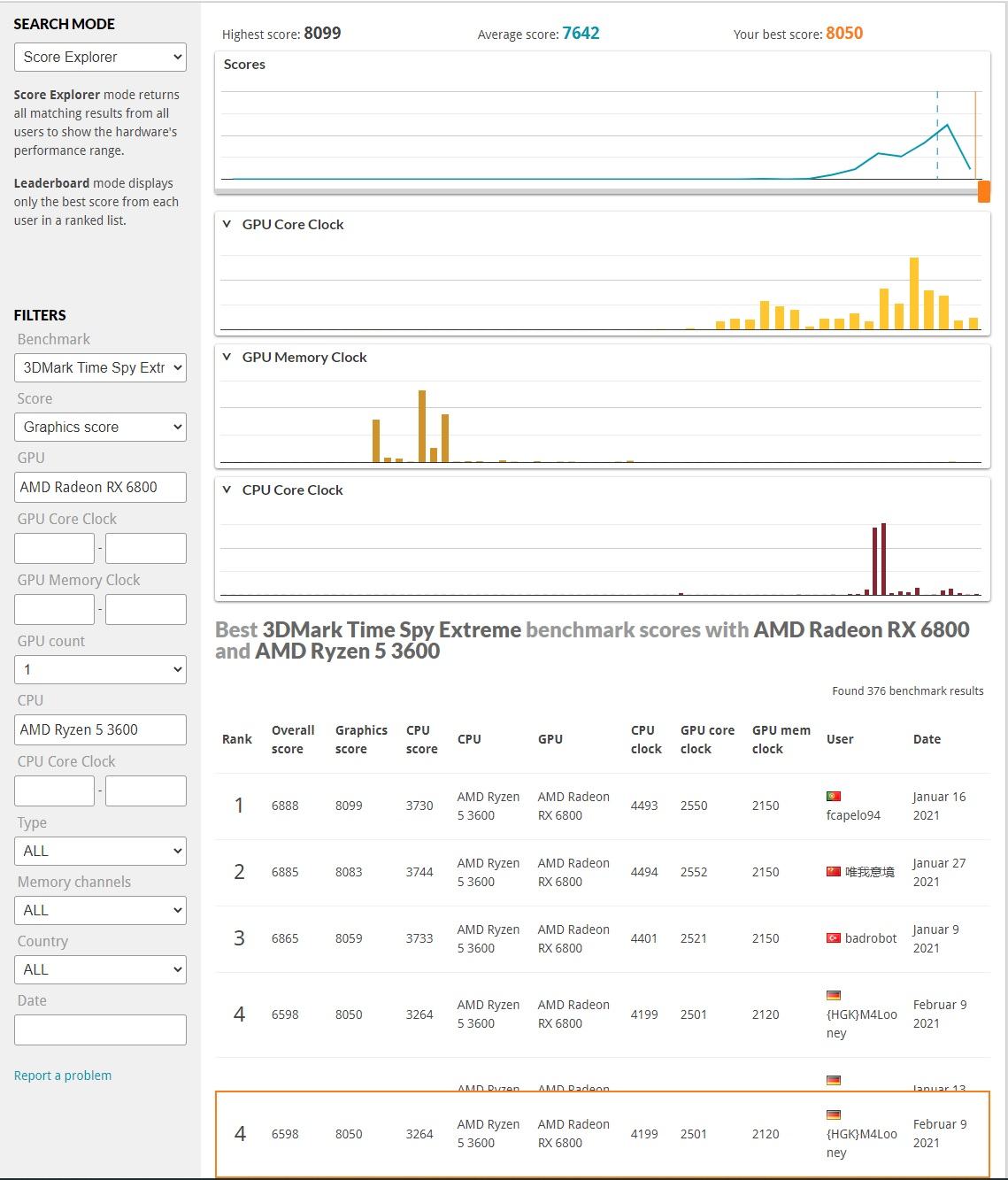Viewport: 1008px width, 1180px height.
Task: Click the Report a problem link
Action: point(63,1076)
